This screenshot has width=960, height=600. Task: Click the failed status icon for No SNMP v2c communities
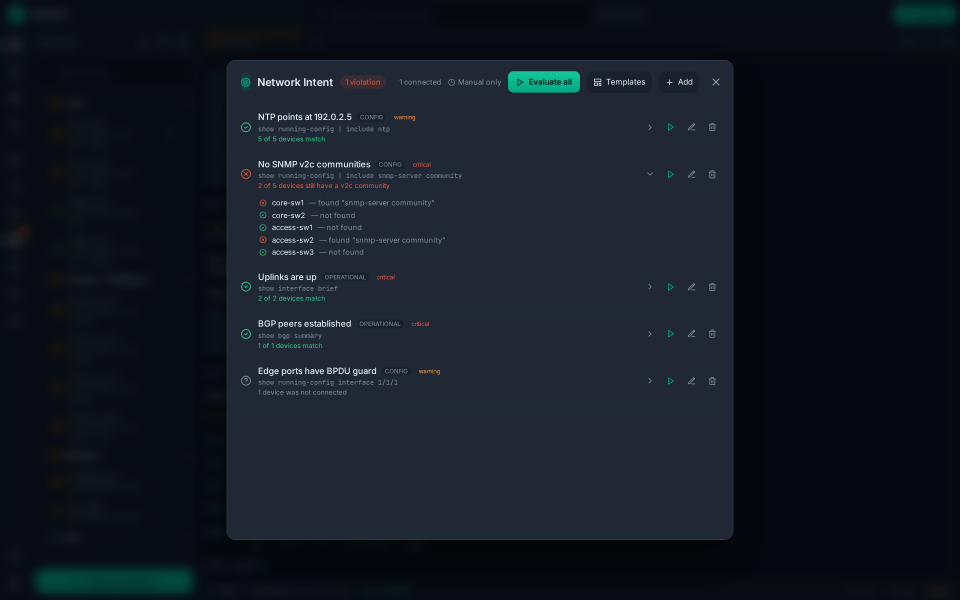(x=246, y=174)
